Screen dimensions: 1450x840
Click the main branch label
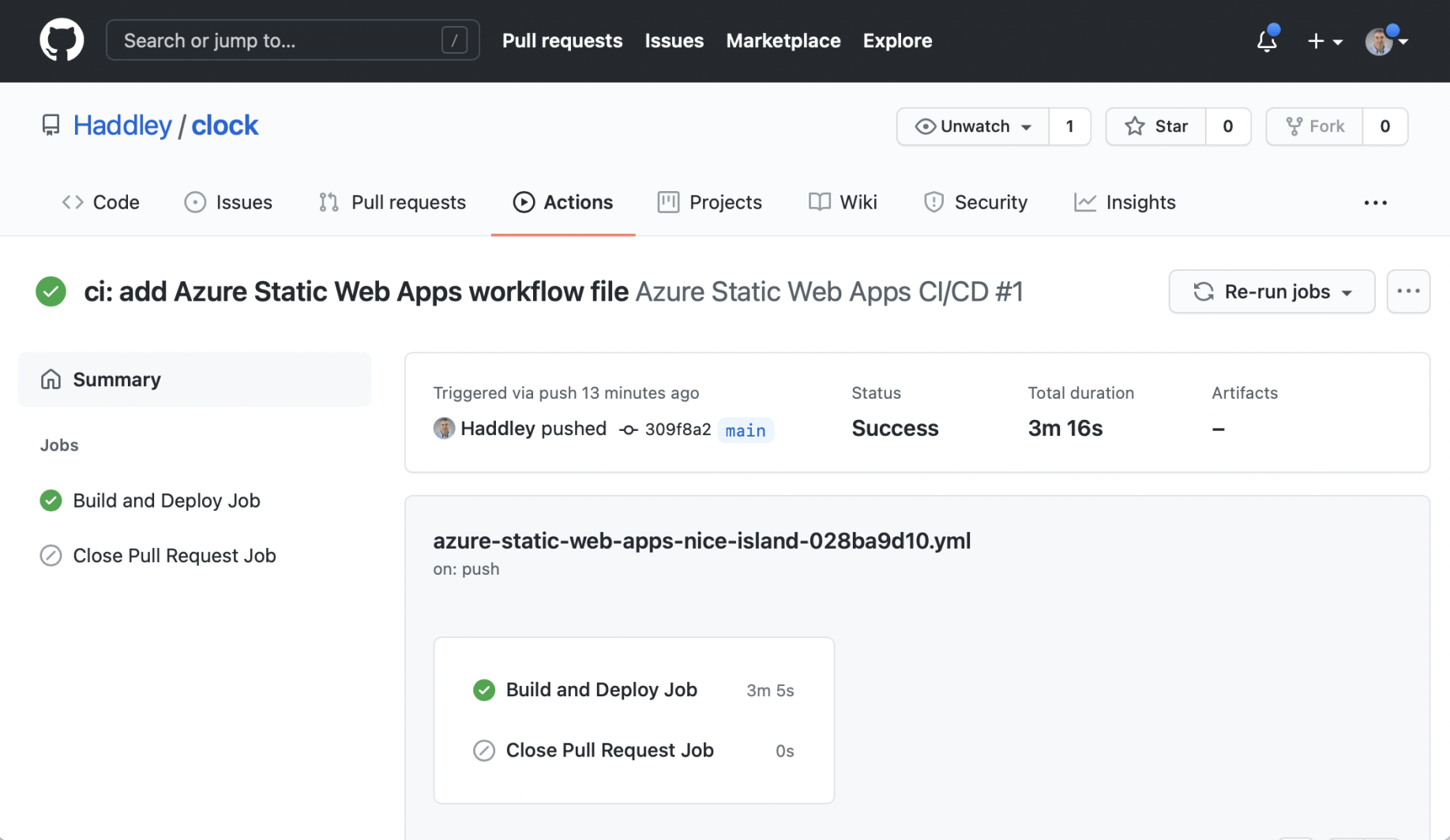click(745, 430)
